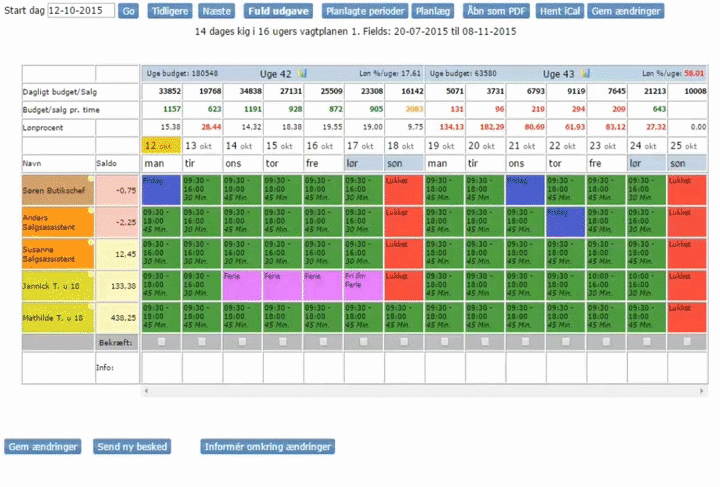This screenshot has width=720, height=487.
Task: Tick the Bekræft checkbox under 12 okt
Action: 161,341
